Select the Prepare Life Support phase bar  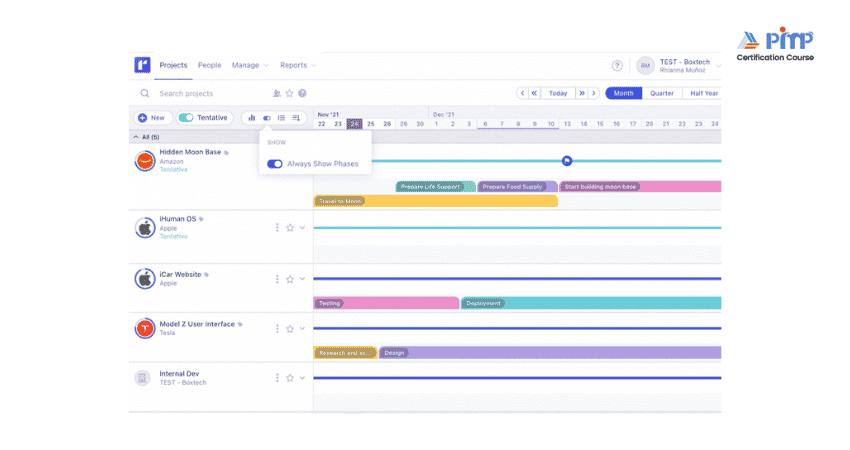pyautogui.click(x=436, y=187)
